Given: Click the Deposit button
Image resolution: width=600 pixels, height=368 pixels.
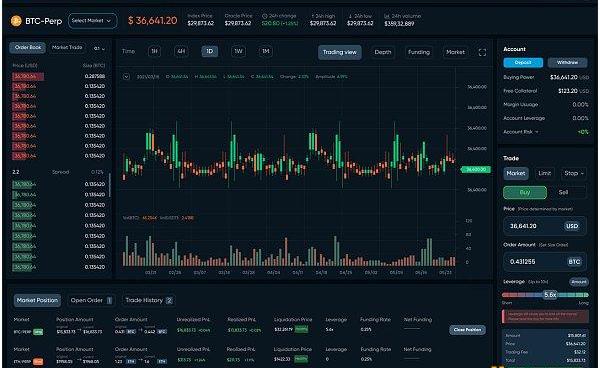Looking at the screenshot, I should (x=523, y=62).
